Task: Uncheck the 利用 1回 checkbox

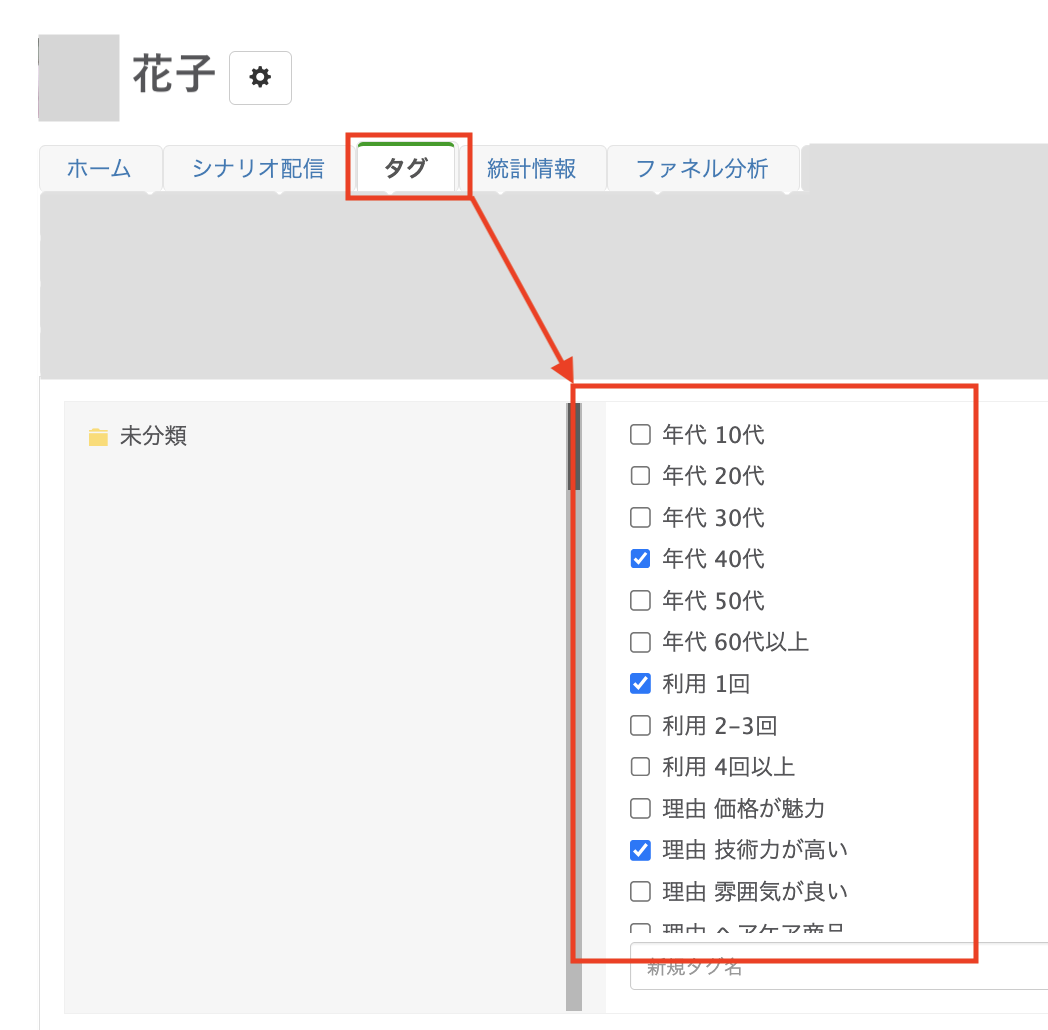Action: [x=640, y=684]
